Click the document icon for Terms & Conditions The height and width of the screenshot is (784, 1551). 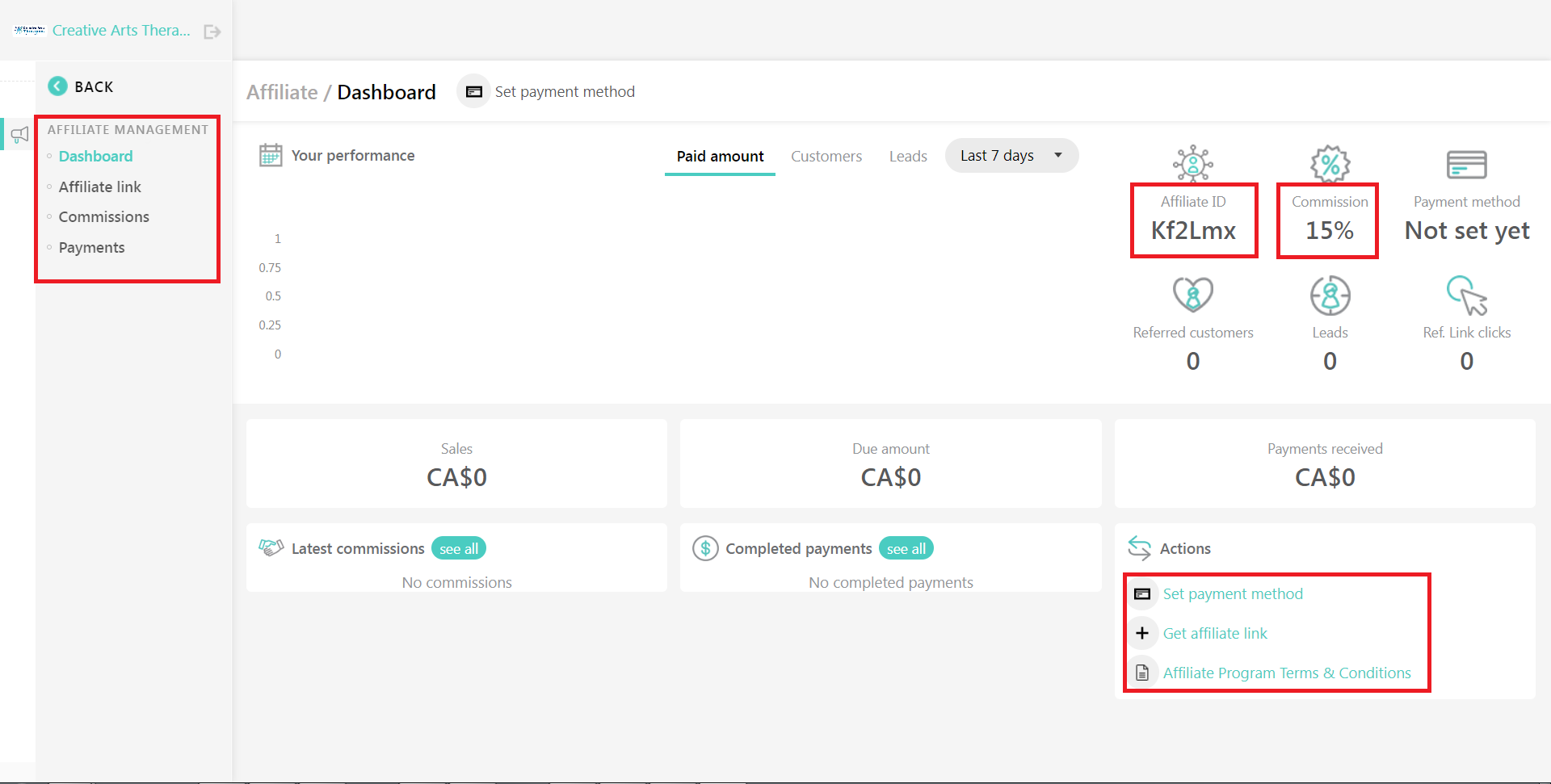click(x=1142, y=673)
